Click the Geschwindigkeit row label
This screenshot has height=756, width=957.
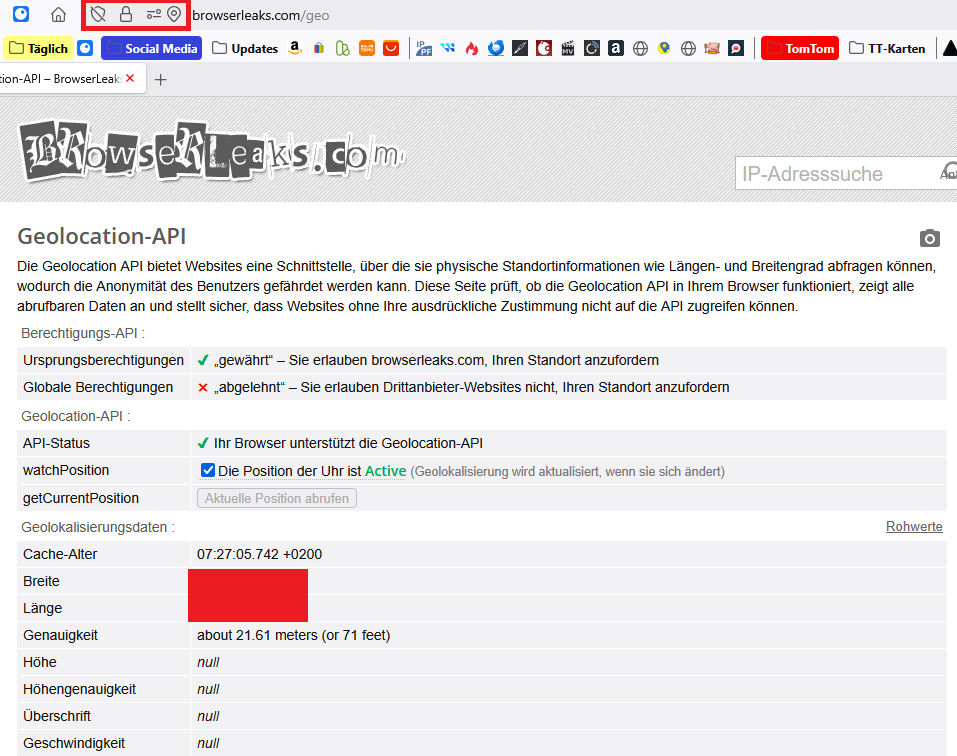pyautogui.click(x=74, y=743)
